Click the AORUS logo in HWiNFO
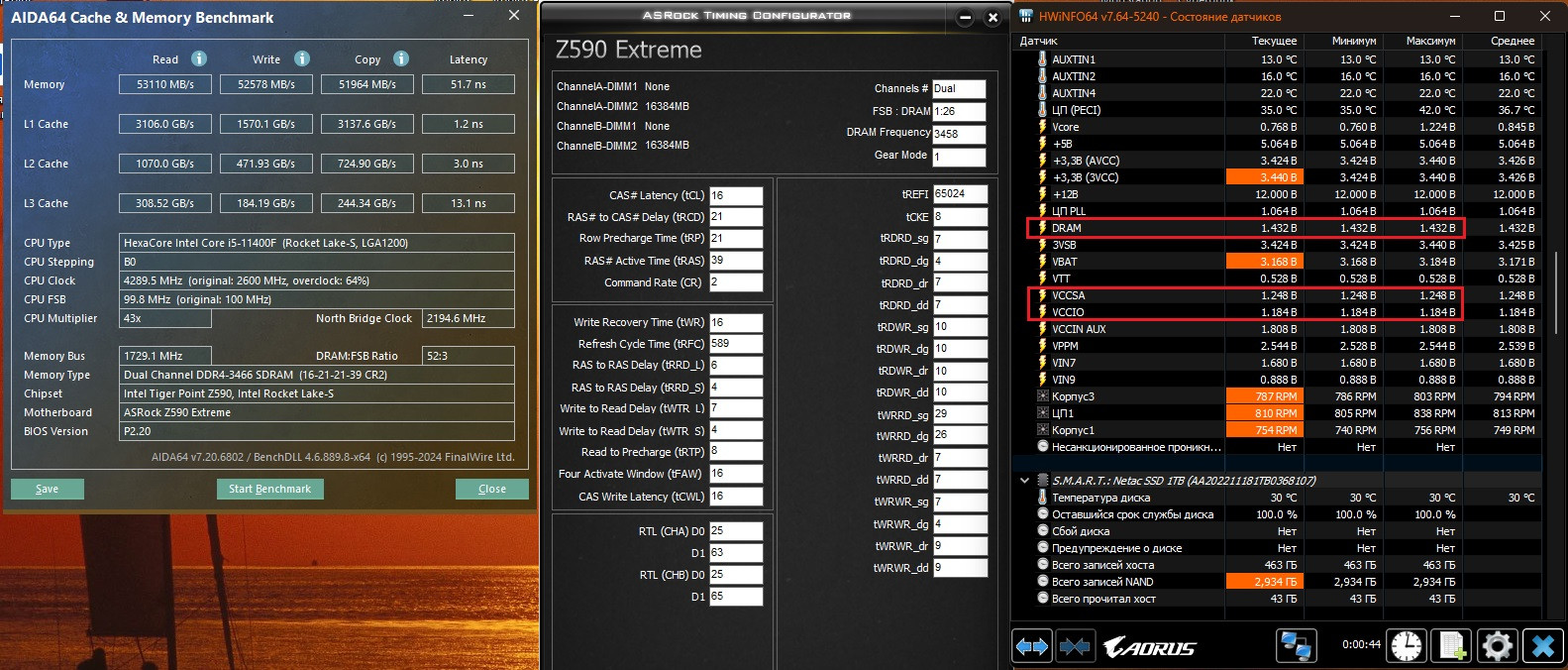The image size is (1568, 670). click(x=1150, y=648)
